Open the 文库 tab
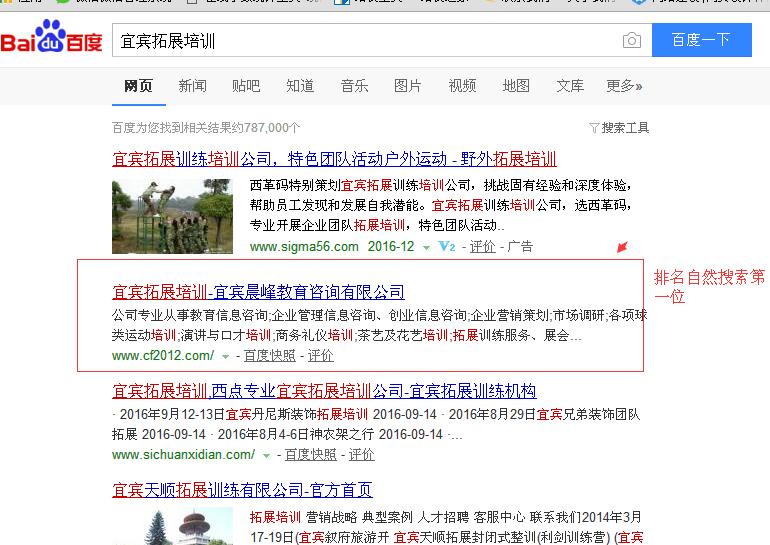770x545 pixels. 570,86
